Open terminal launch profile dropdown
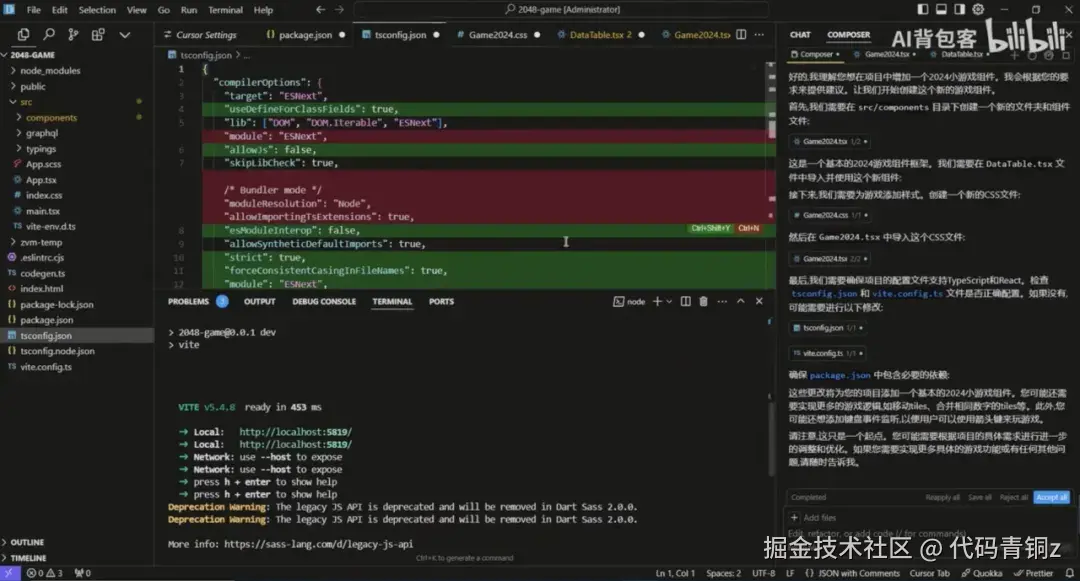 click(669, 302)
